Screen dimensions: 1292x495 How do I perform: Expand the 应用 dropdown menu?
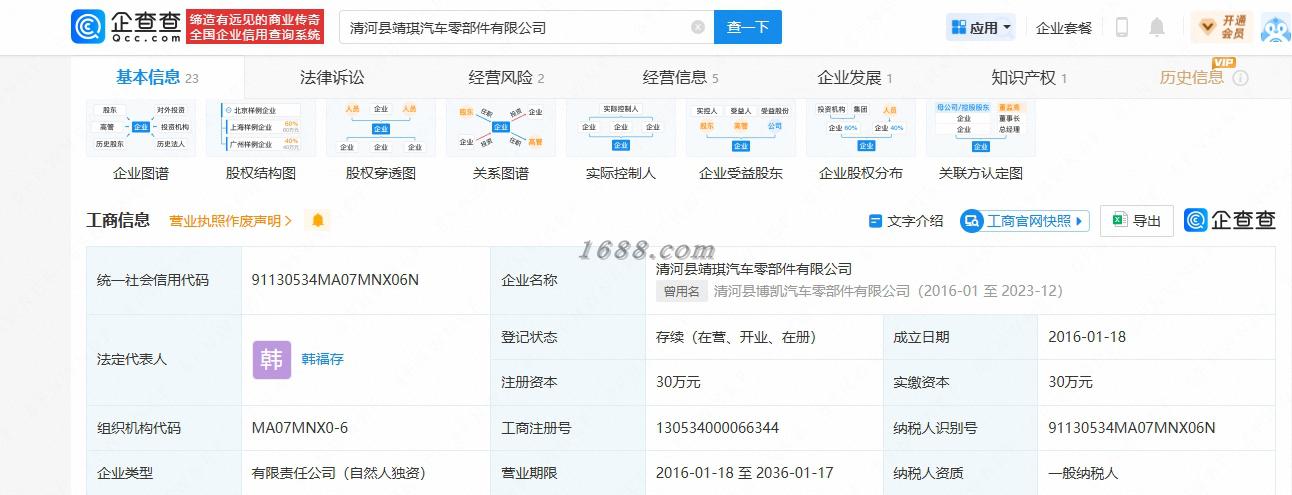(981, 28)
